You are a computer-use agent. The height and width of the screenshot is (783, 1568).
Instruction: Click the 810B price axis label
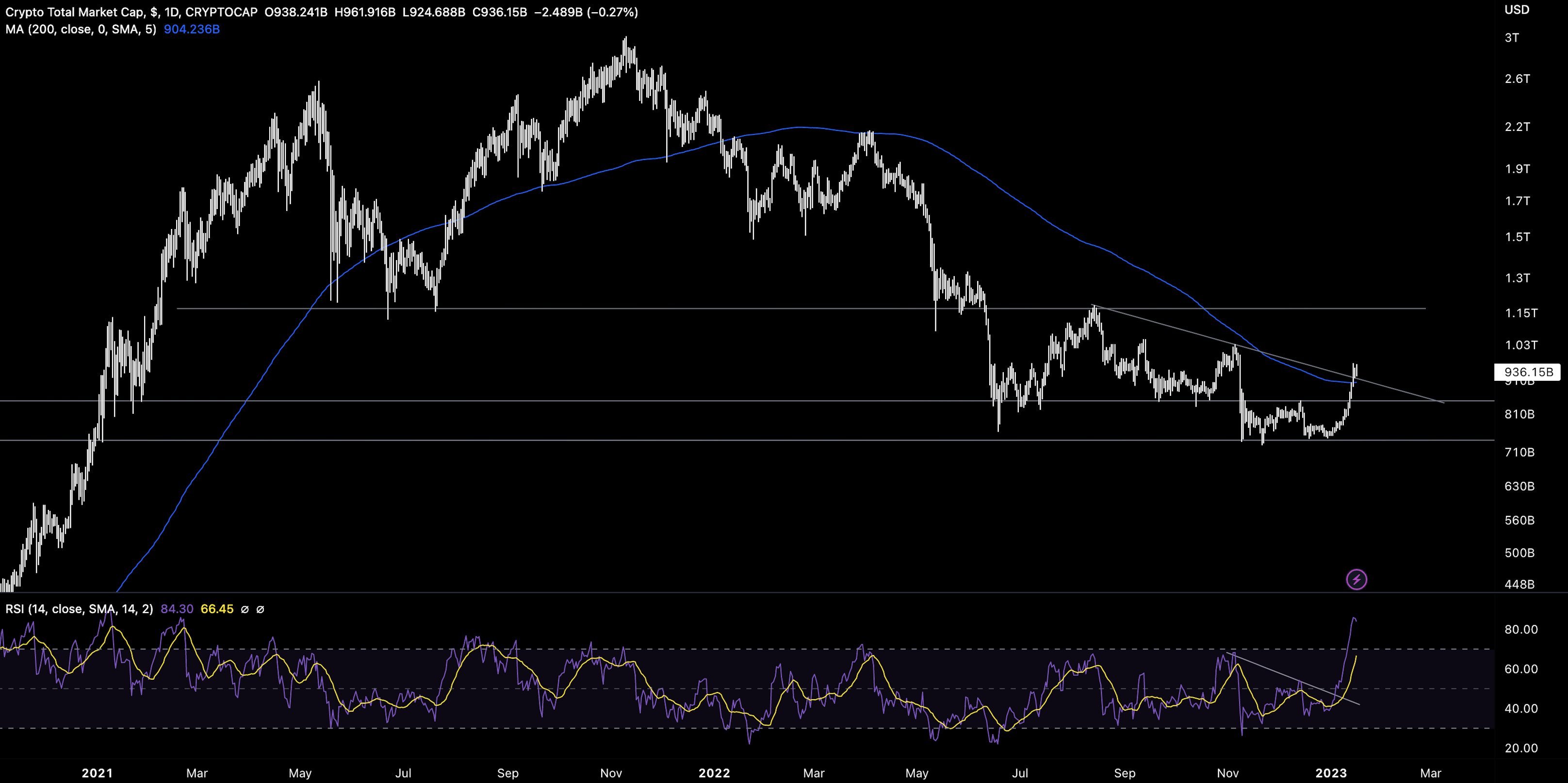tap(1519, 415)
